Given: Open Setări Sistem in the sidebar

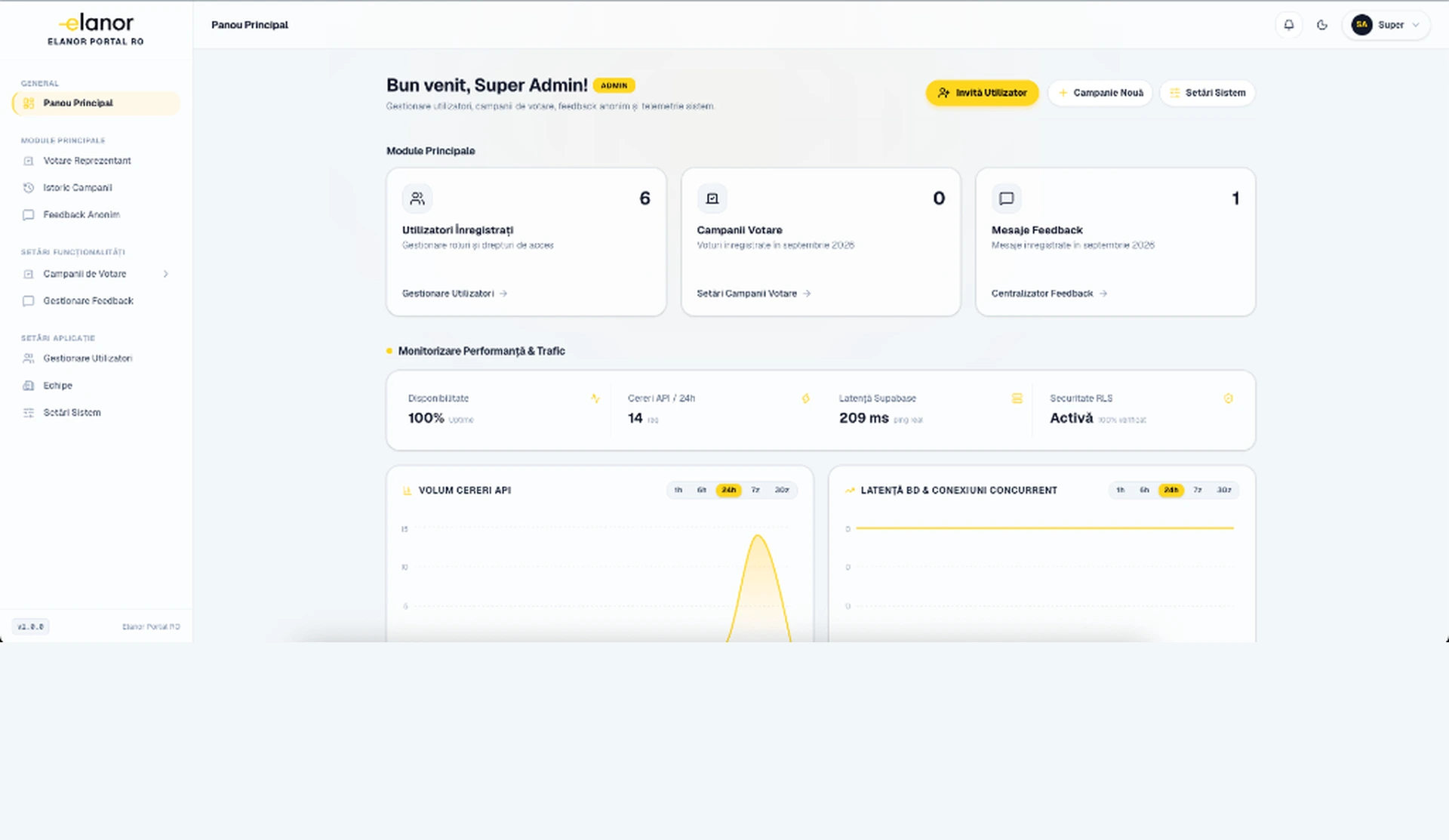Looking at the screenshot, I should tap(96, 413).
